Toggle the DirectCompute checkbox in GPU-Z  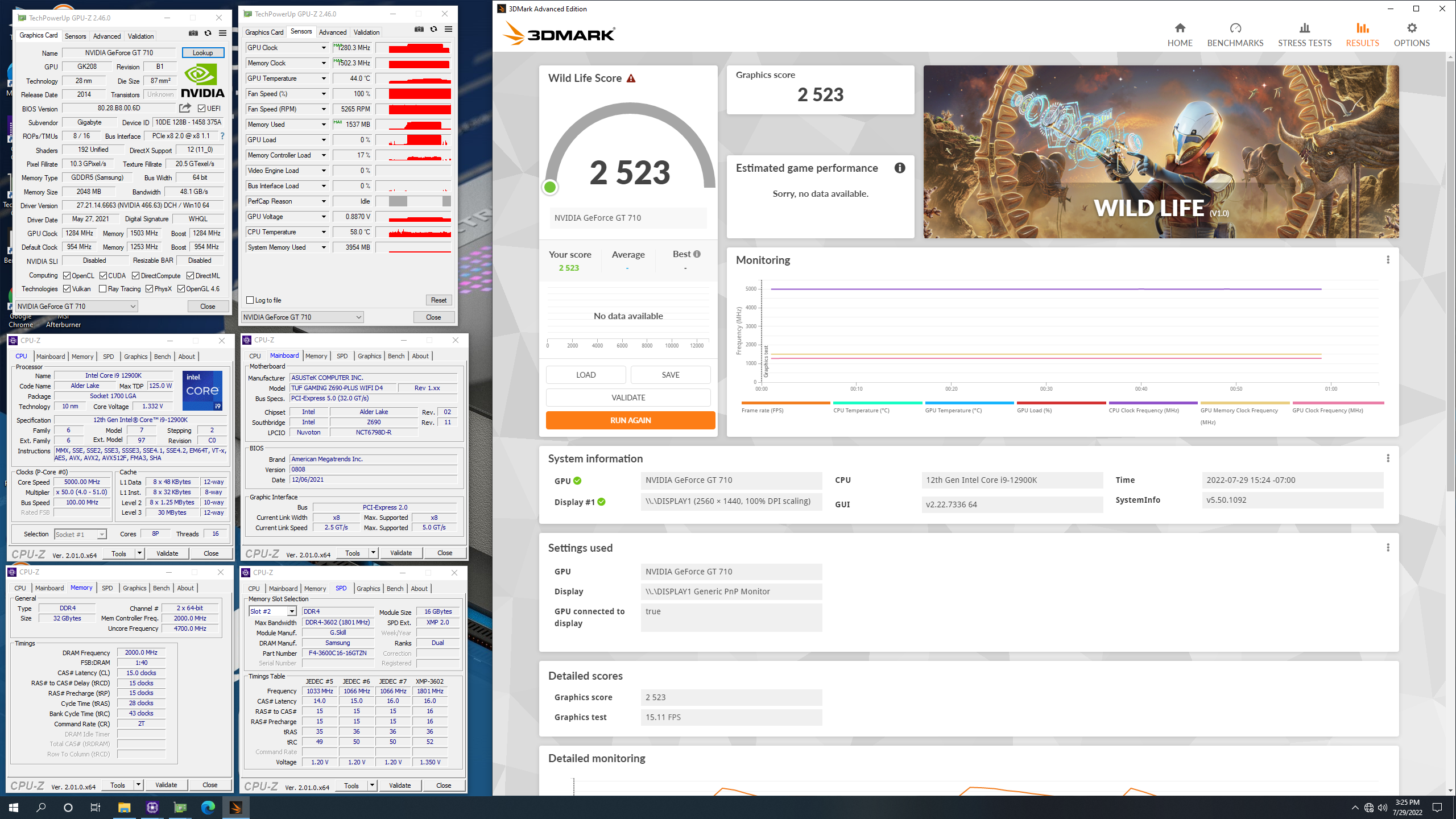point(135,276)
